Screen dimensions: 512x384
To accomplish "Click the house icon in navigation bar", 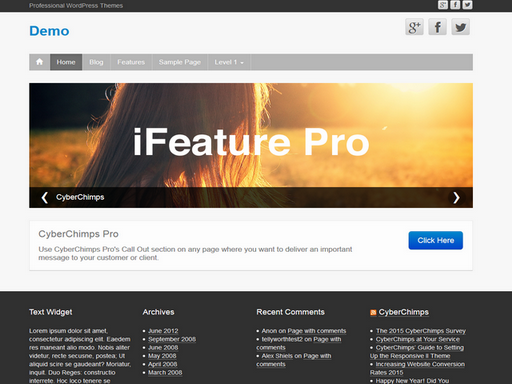I will click(x=39, y=62).
